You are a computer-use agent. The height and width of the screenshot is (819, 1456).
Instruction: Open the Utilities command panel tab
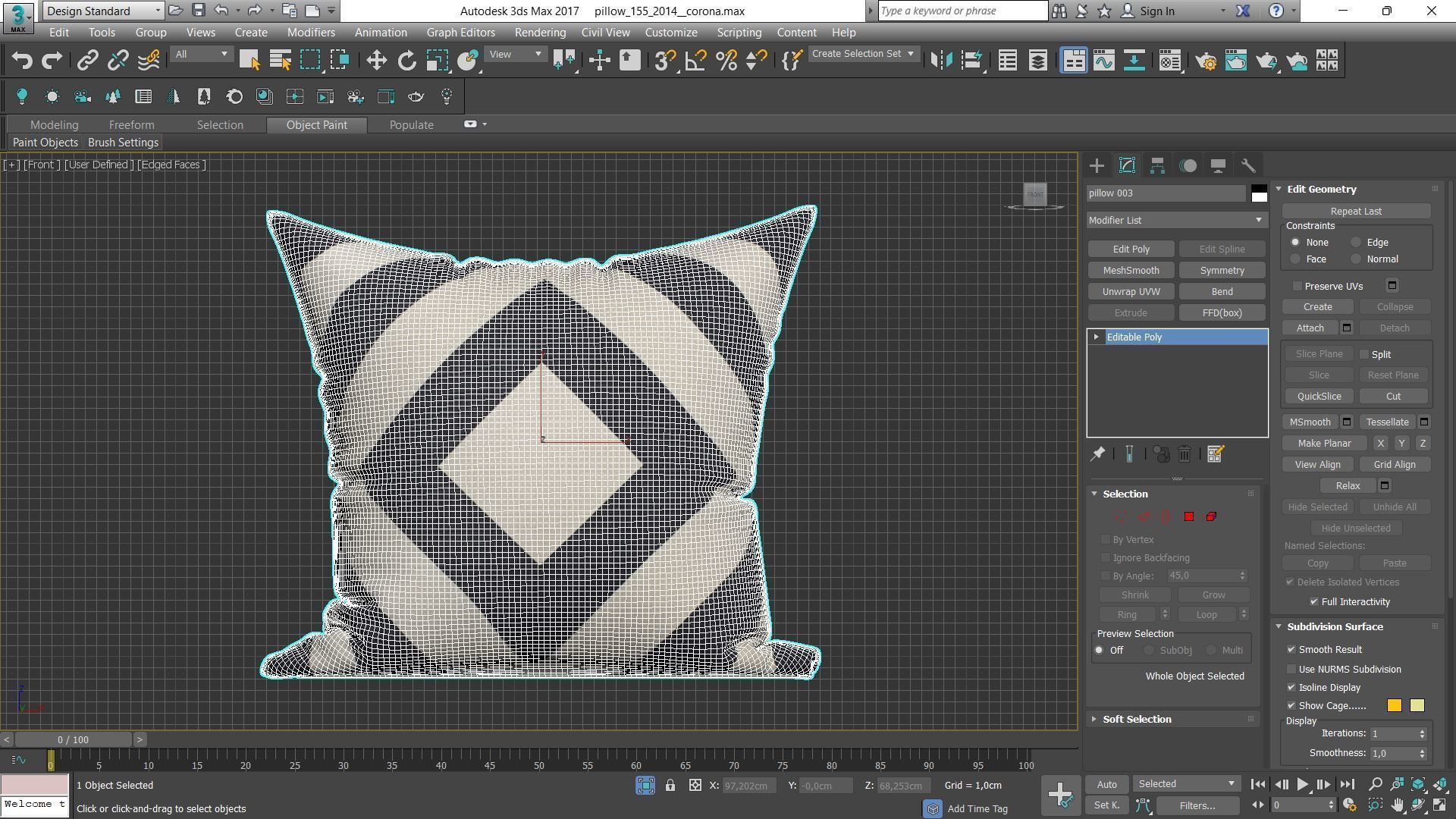pos(1248,166)
